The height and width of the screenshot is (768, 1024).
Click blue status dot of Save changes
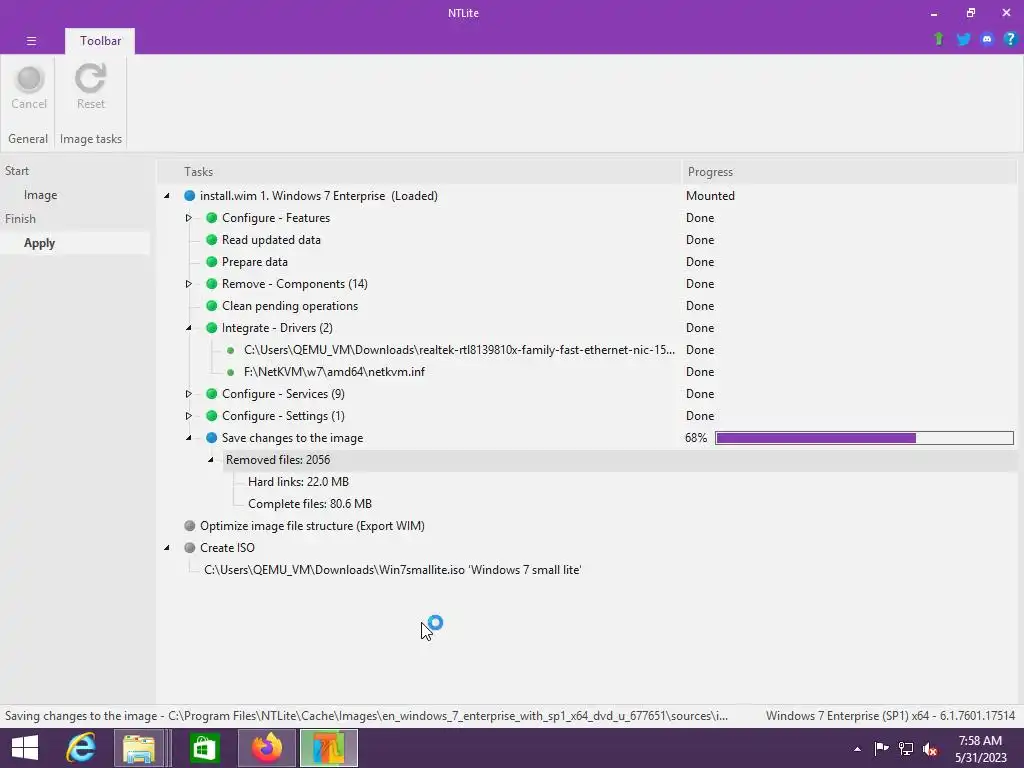pyautogui.click(x=212, y=438)
